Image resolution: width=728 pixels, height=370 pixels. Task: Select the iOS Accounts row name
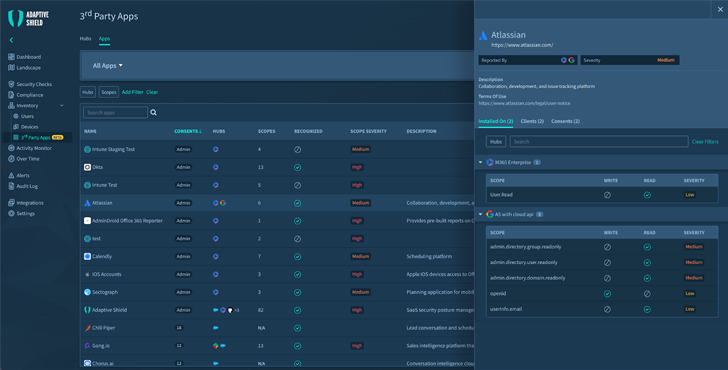[106, 274]
